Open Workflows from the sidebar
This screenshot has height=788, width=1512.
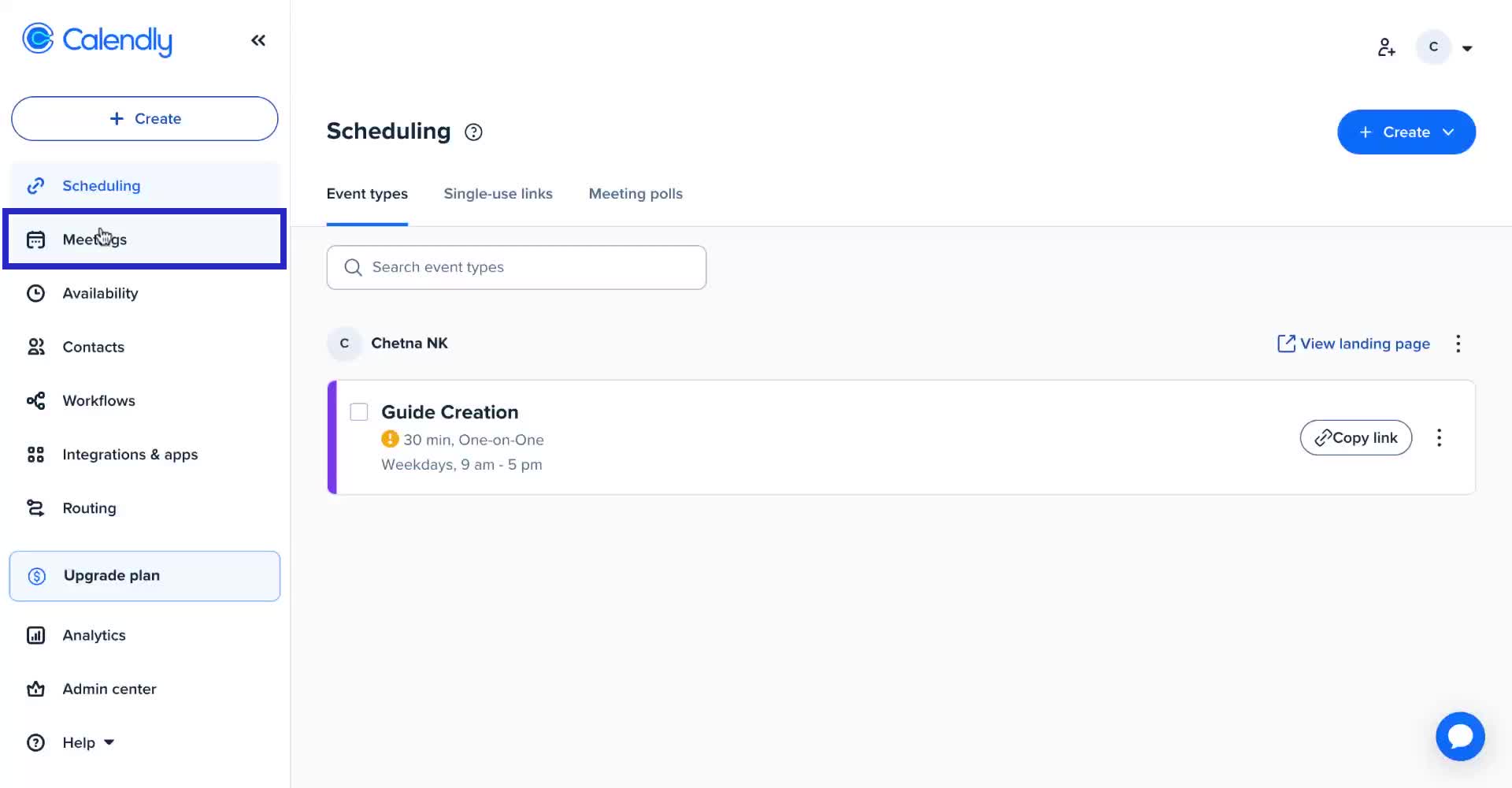[x=98, y=400]
